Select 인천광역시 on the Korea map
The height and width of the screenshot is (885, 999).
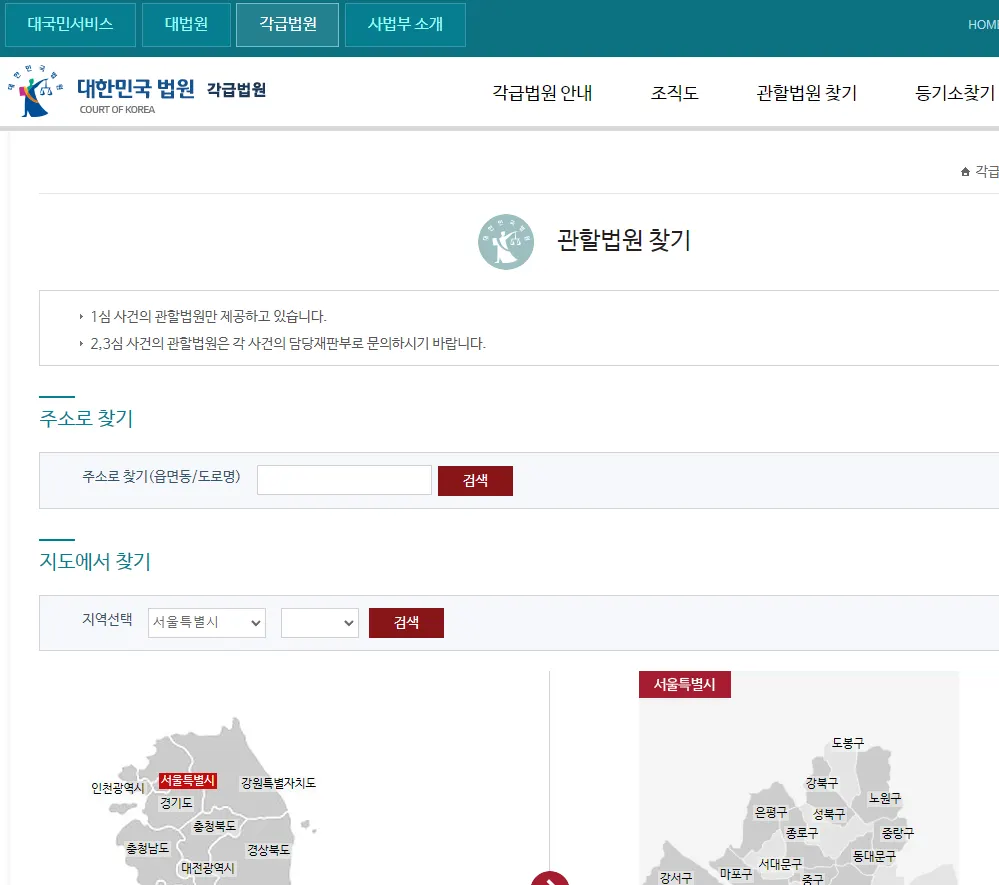(x=117, y=788)
